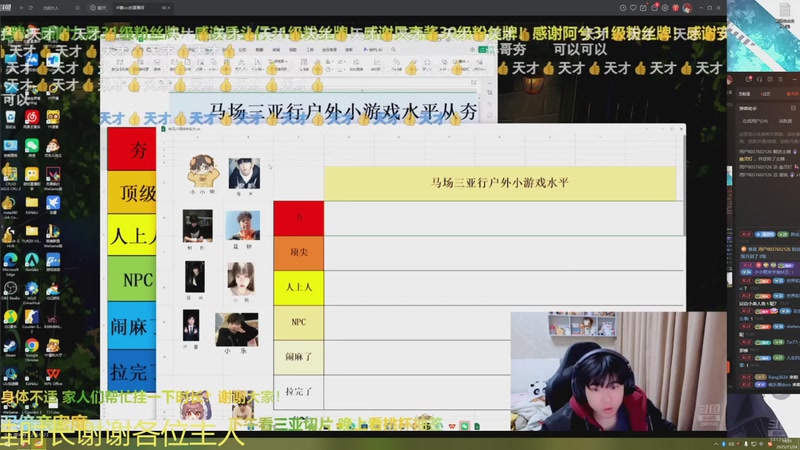Viewport: 800px width, 450px height.
Task: Click the green NPC block in back window
Action: pos(132,279)
